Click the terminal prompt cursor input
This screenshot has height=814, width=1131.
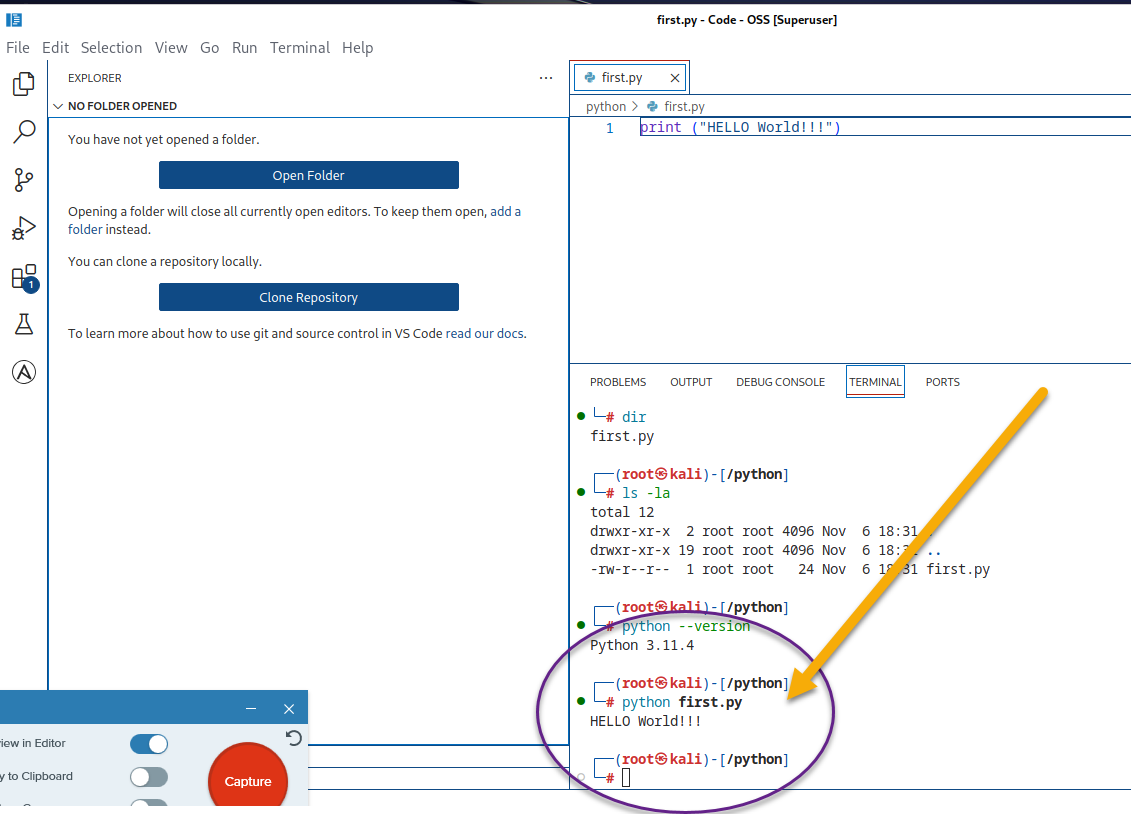(625, 777)
